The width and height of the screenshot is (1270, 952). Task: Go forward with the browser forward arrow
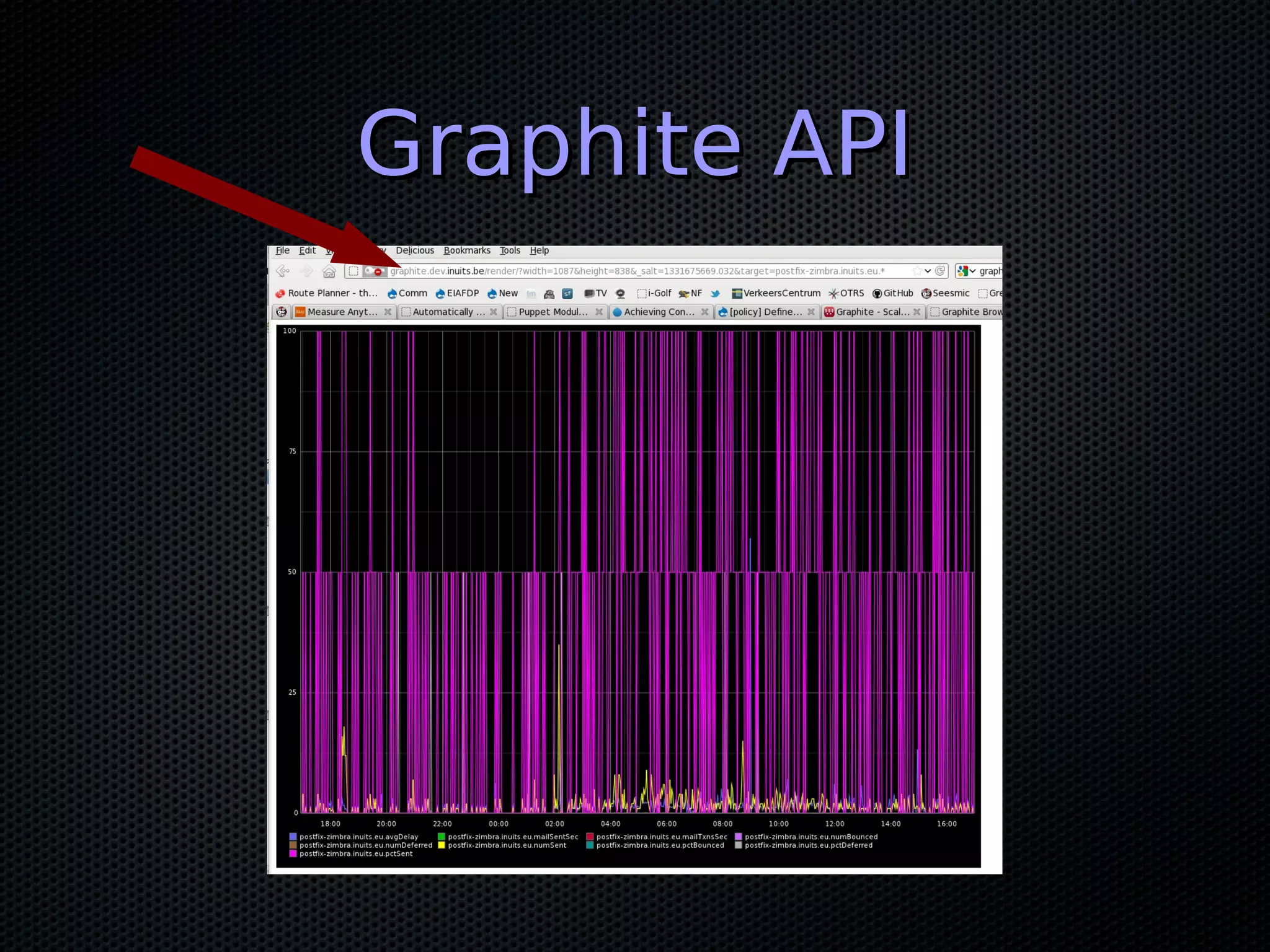306,271
